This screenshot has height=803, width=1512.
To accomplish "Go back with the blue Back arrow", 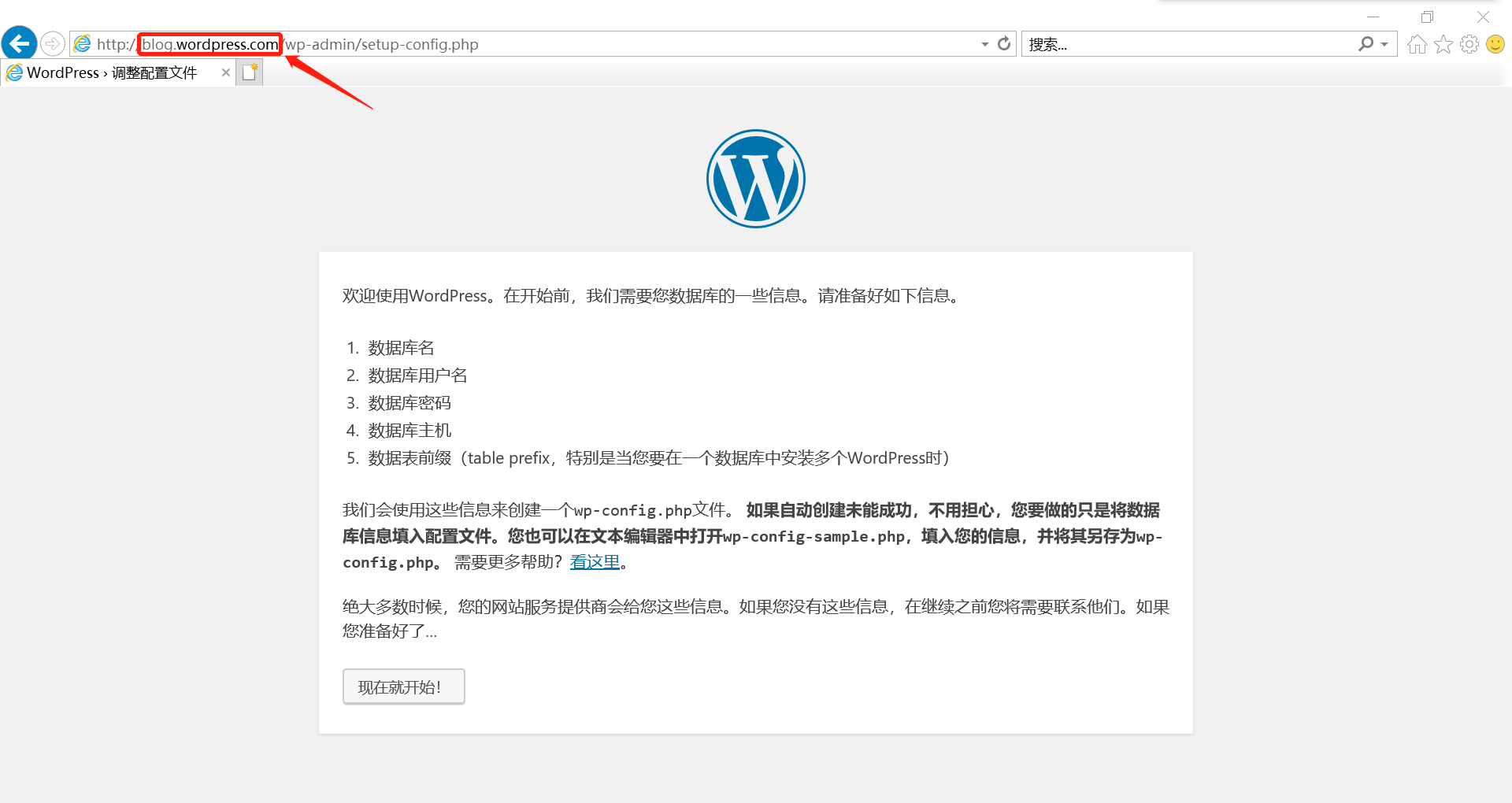I will coord(20,43).
